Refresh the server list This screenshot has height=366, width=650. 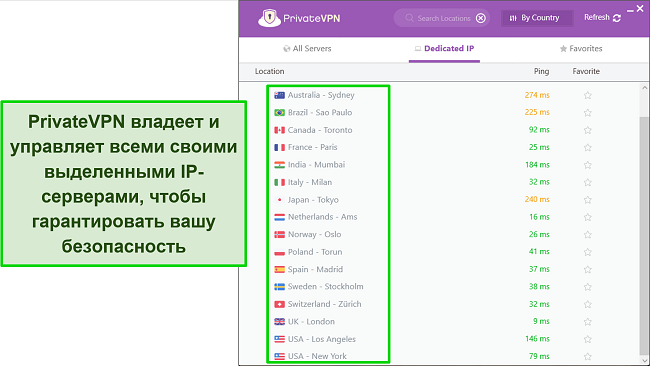[x=602, y=18]
